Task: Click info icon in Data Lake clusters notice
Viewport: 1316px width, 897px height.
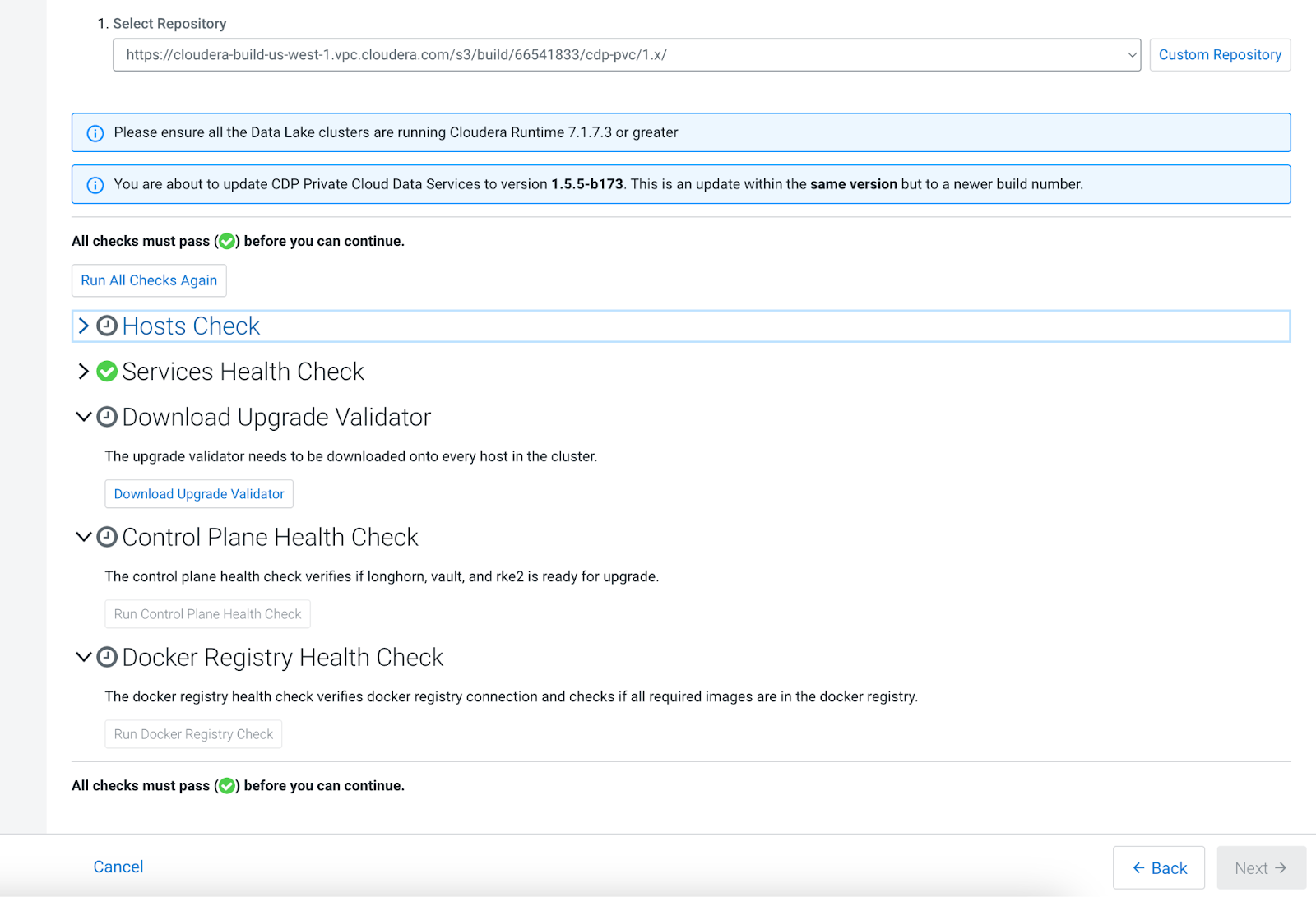Action: click(x=95, y=133)
